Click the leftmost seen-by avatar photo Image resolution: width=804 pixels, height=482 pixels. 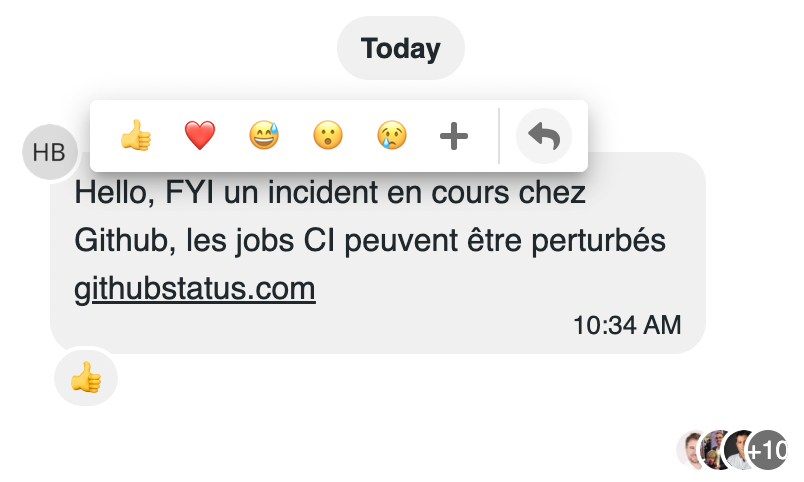[x=691, y=449]
